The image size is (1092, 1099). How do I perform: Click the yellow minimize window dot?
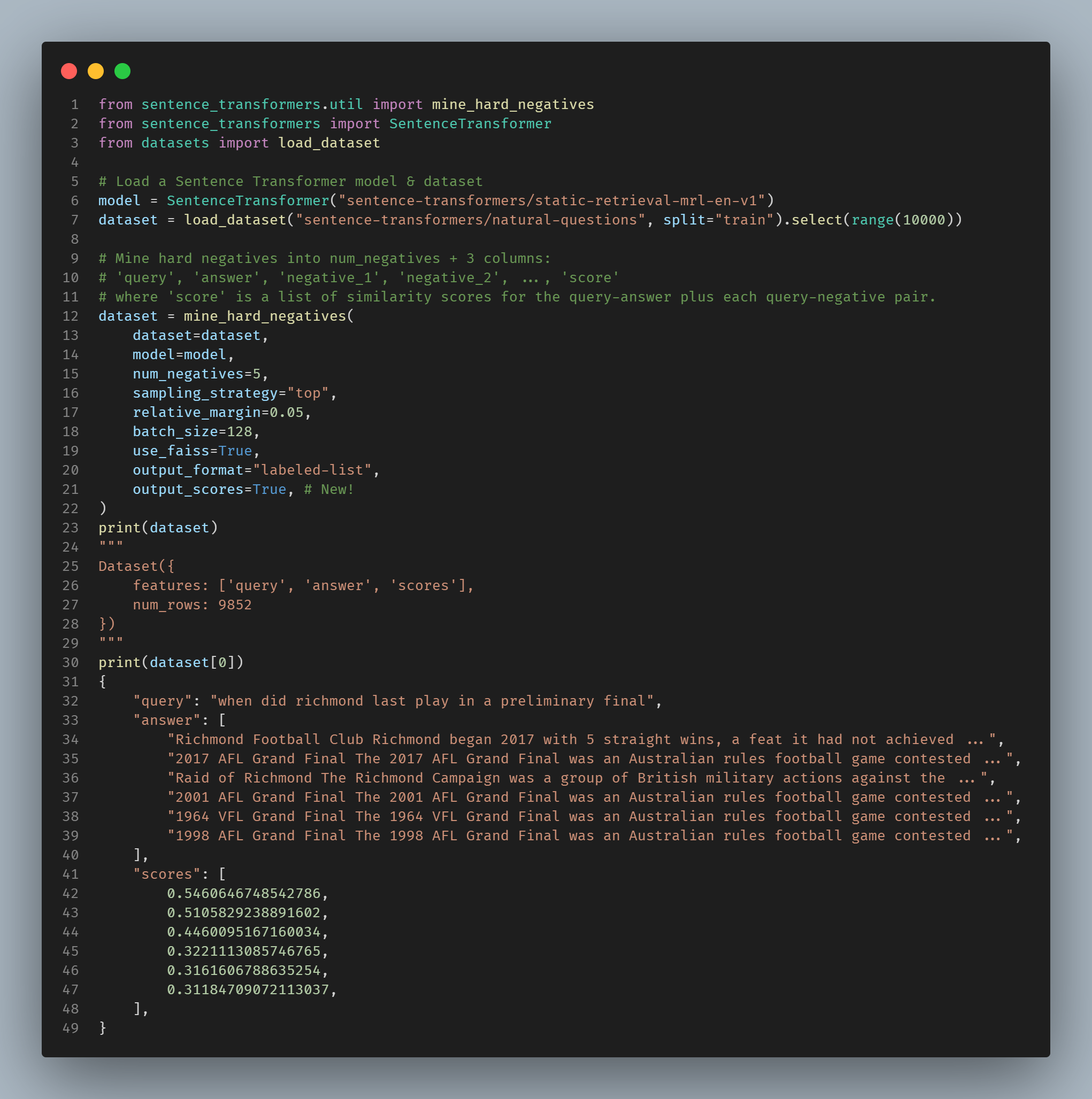[x=96, y=71]
